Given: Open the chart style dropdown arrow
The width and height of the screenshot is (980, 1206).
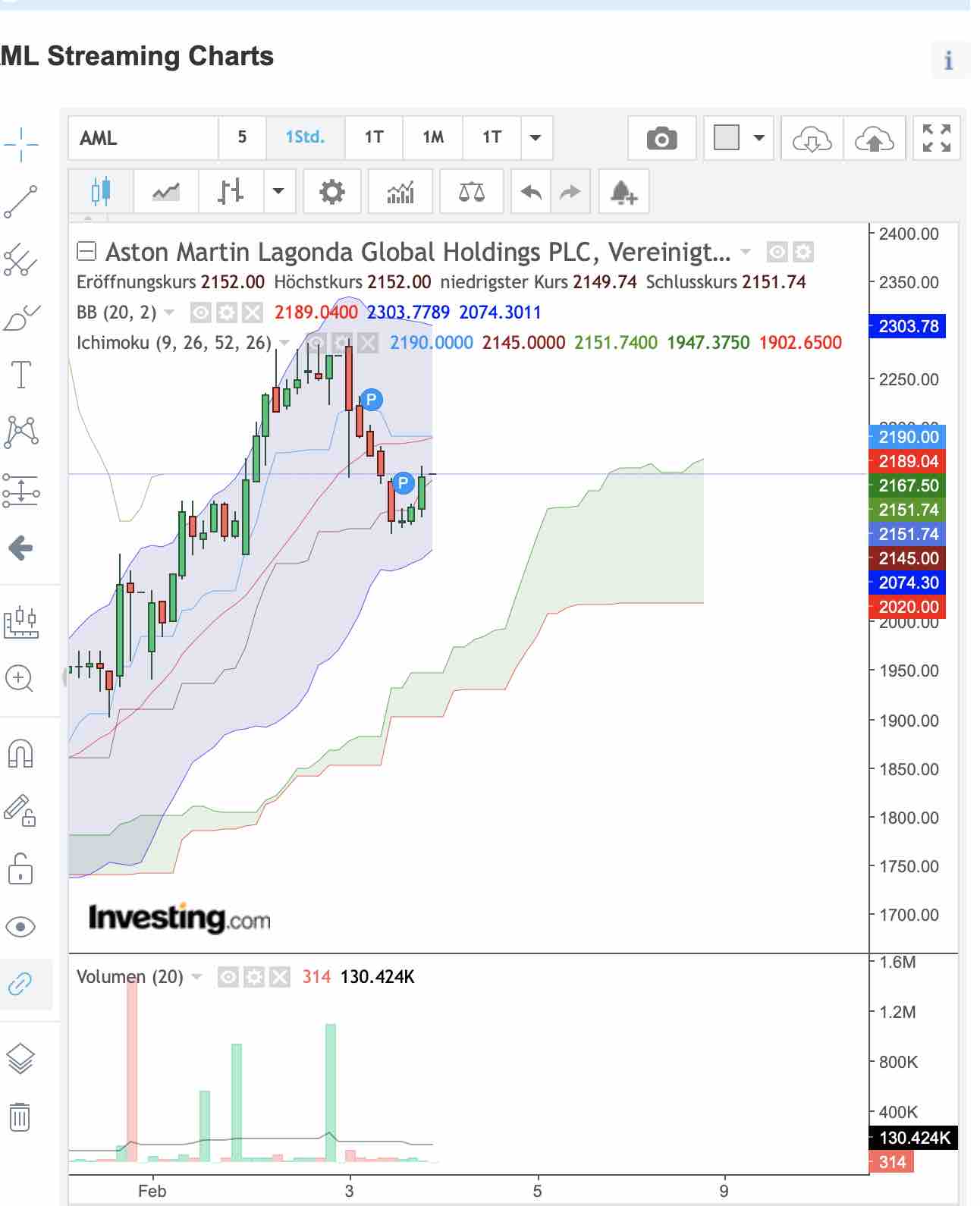Looking at the screenshot, I should (279, 191).
